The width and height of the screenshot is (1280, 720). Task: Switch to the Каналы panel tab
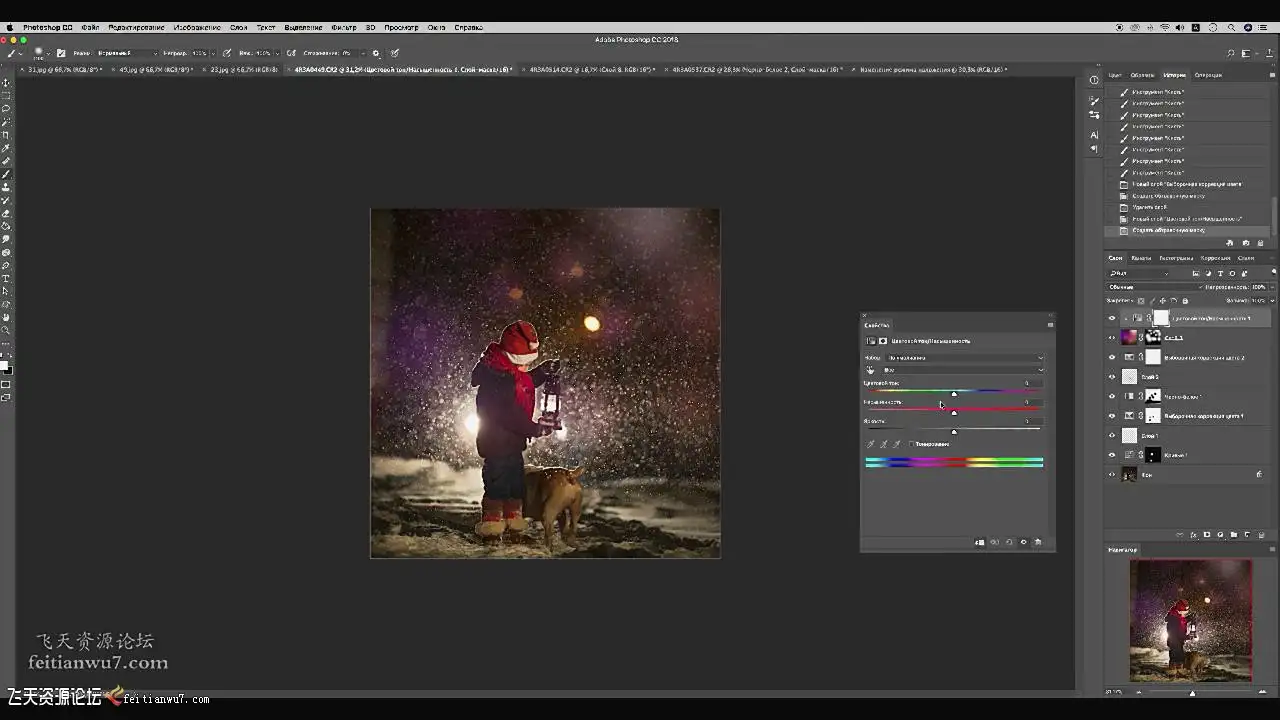point(1141,258)
